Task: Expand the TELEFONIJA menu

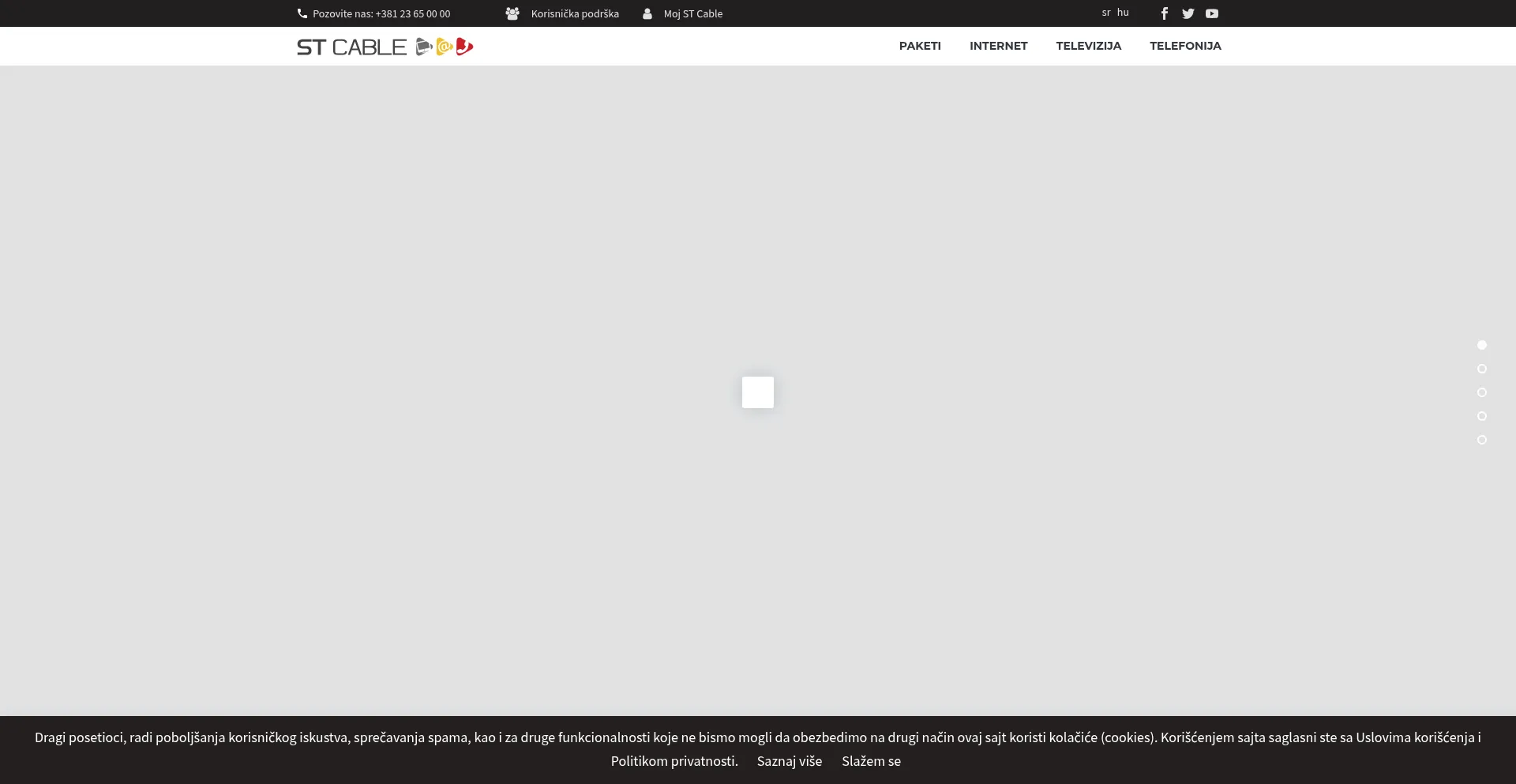Action: [x=1185, y=46]
